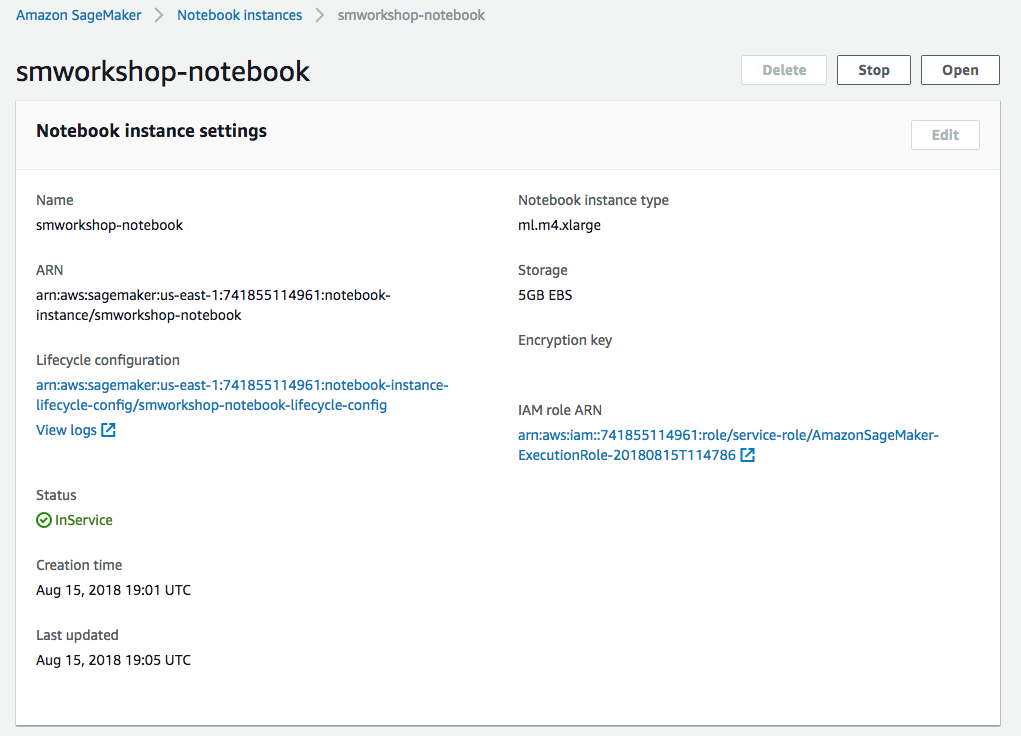Viewport: 1021px width, 736px height.
Task: Click the Notebook instance type label
Action: tap(593, 200)
